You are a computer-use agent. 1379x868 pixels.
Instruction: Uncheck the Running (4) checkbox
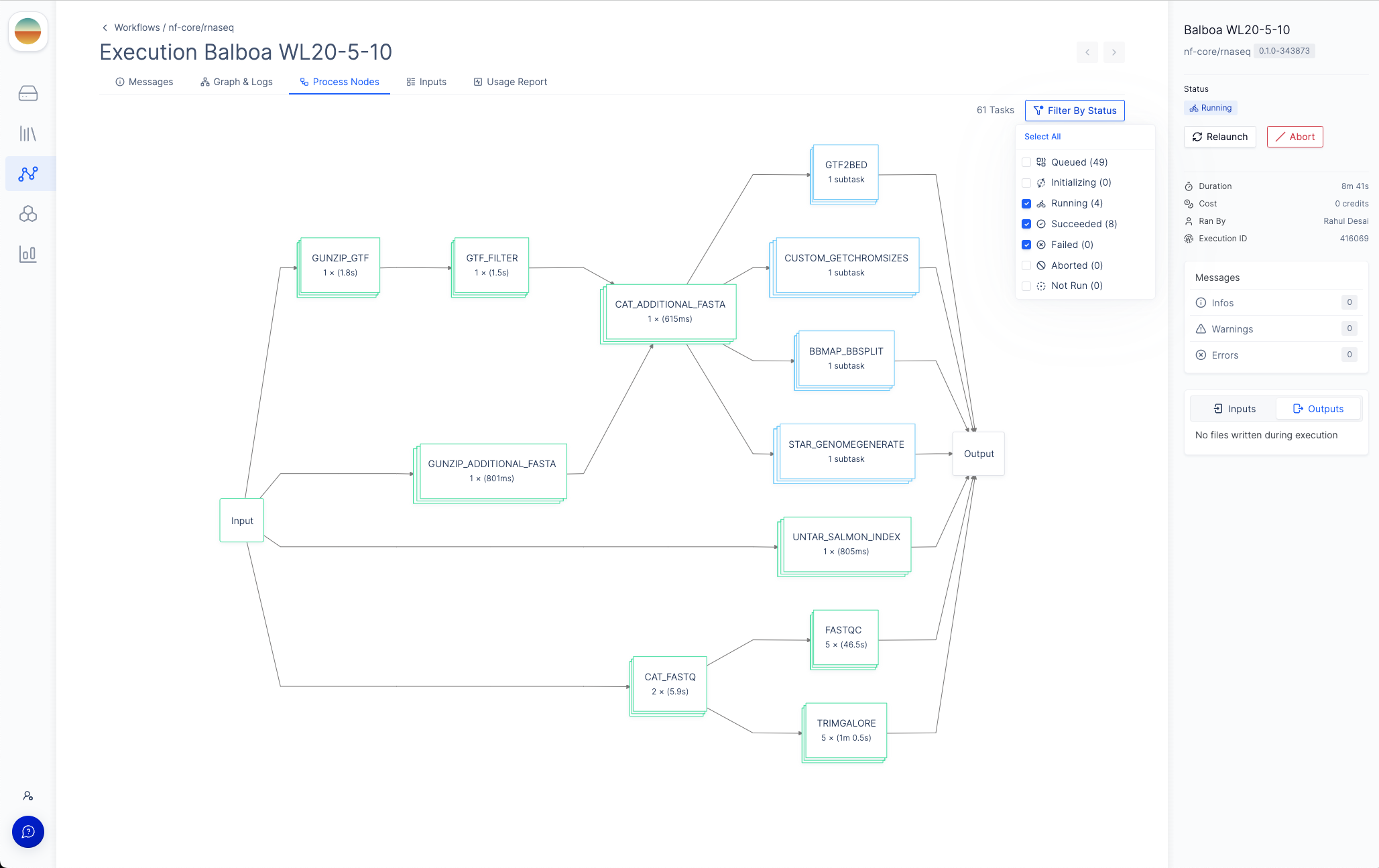click(1026, 203)
